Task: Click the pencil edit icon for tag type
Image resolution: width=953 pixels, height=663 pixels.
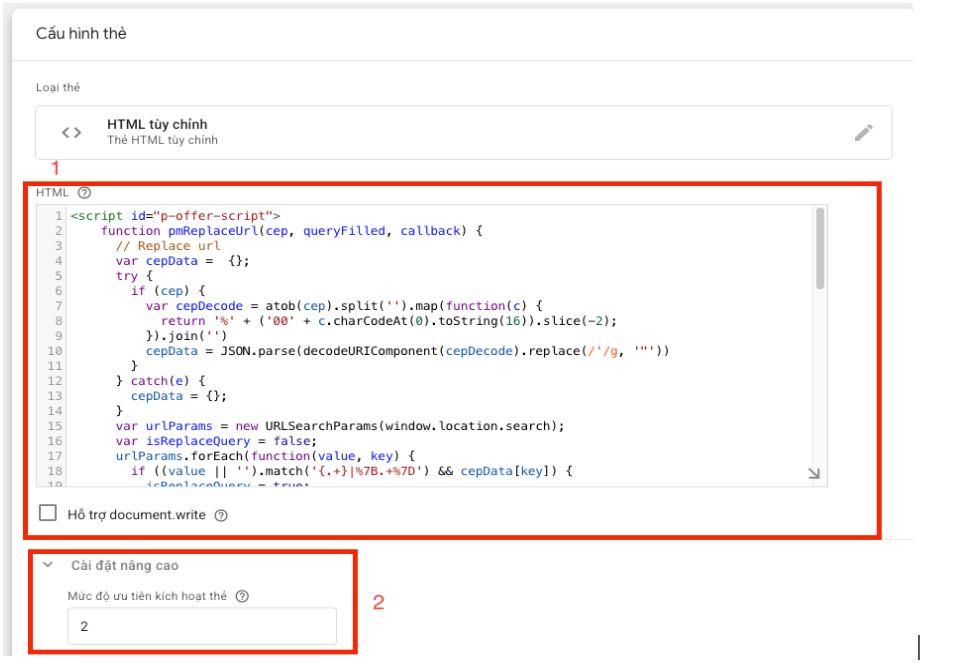Action: (x=864, y=133)
